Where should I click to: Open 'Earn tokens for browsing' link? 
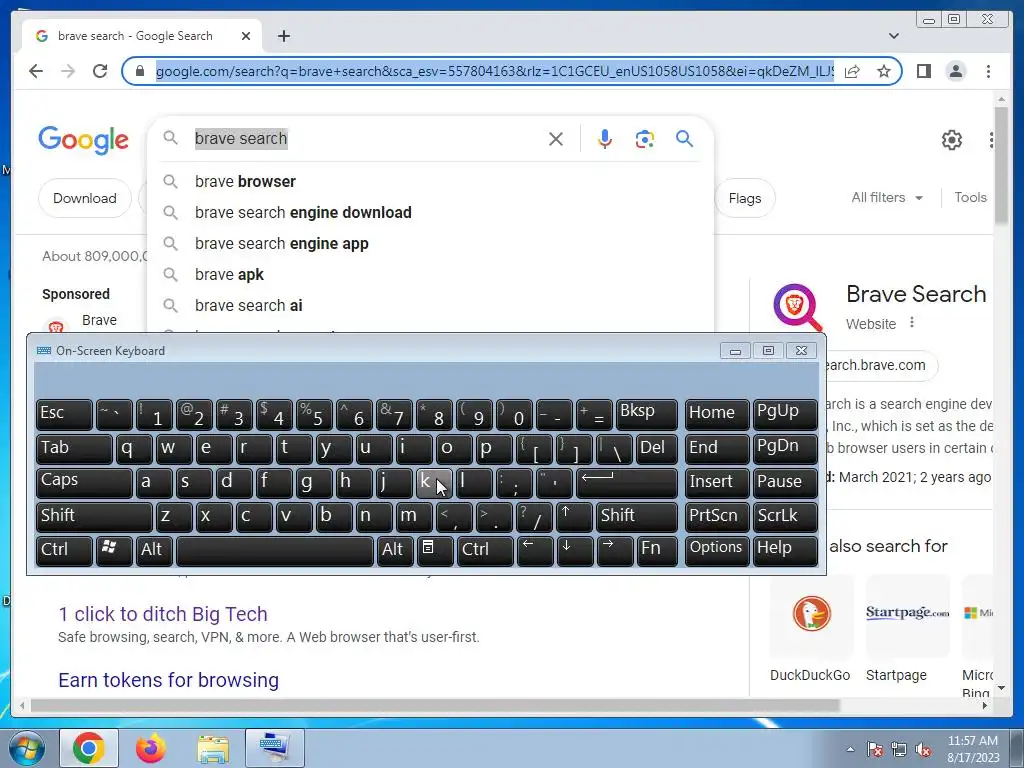pyautogui.click(x=168, y=680)
